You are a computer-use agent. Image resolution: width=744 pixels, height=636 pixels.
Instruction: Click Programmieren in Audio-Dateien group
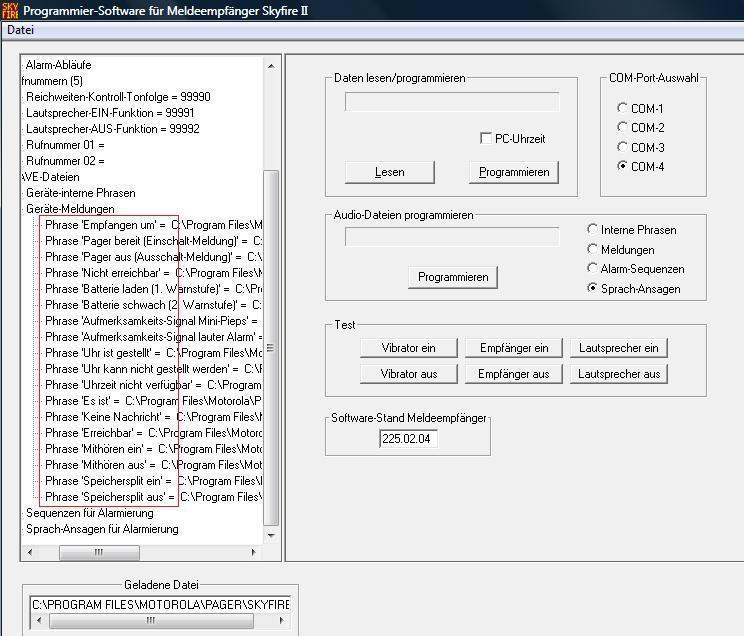coord(453,277)
